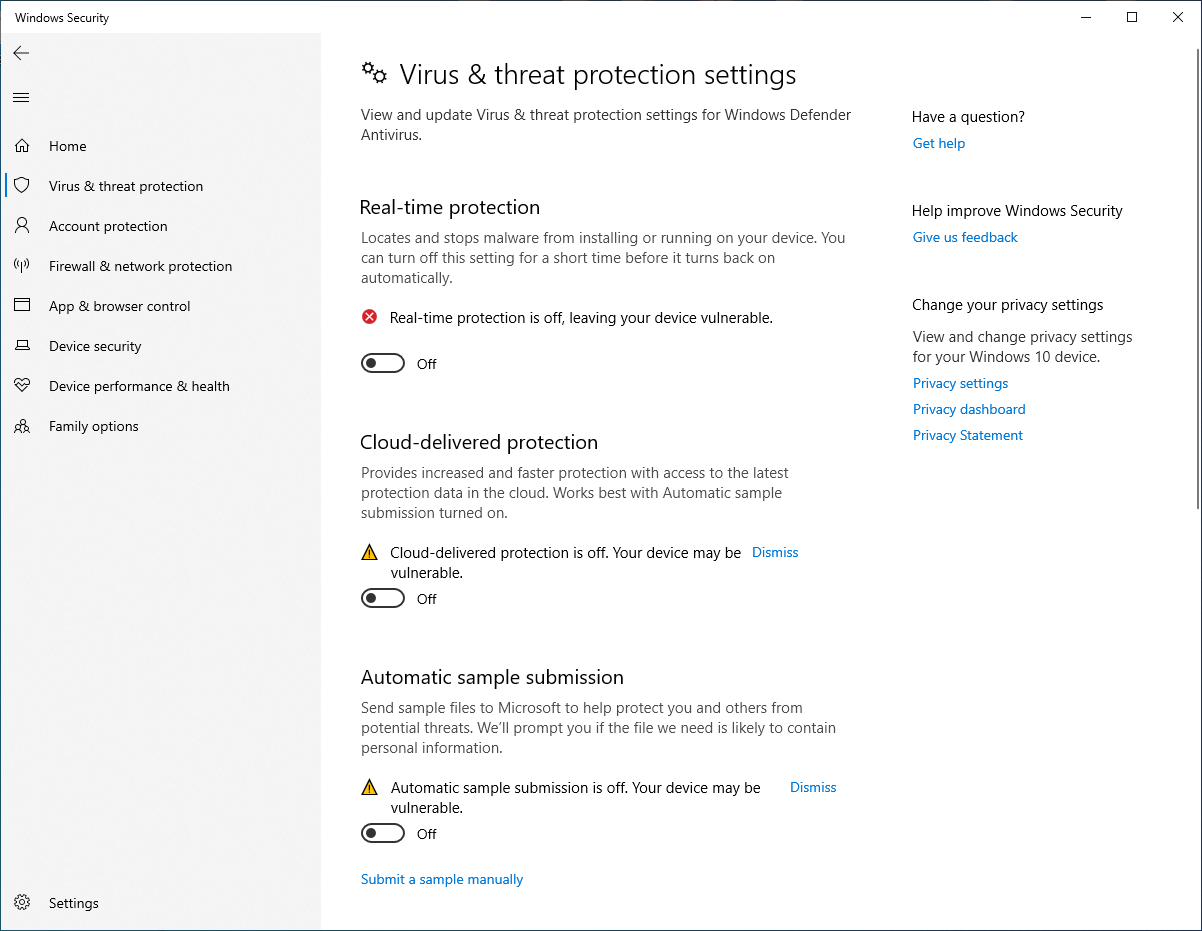Screen dimensions: 1202x931
Task: Turn on Real-time protection toggle
Action: point(383,363)
